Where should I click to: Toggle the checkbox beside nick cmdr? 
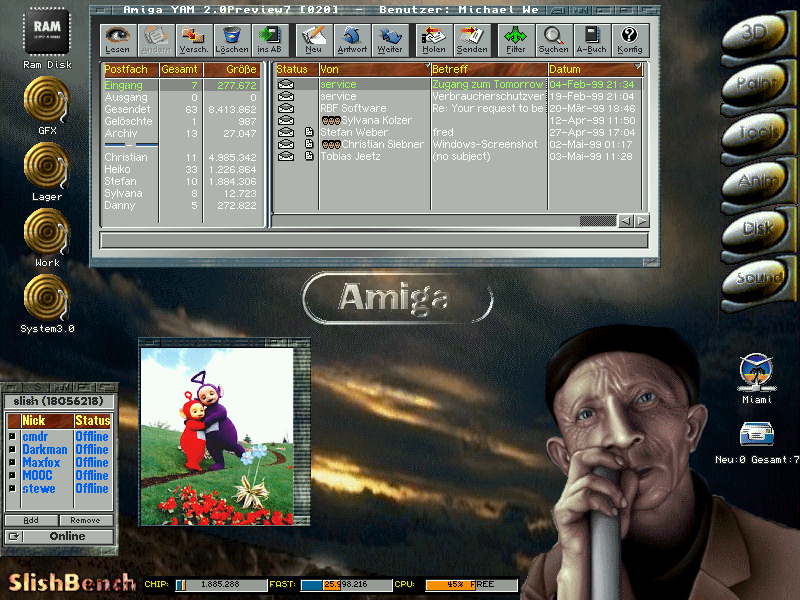(x=12, y=437)
